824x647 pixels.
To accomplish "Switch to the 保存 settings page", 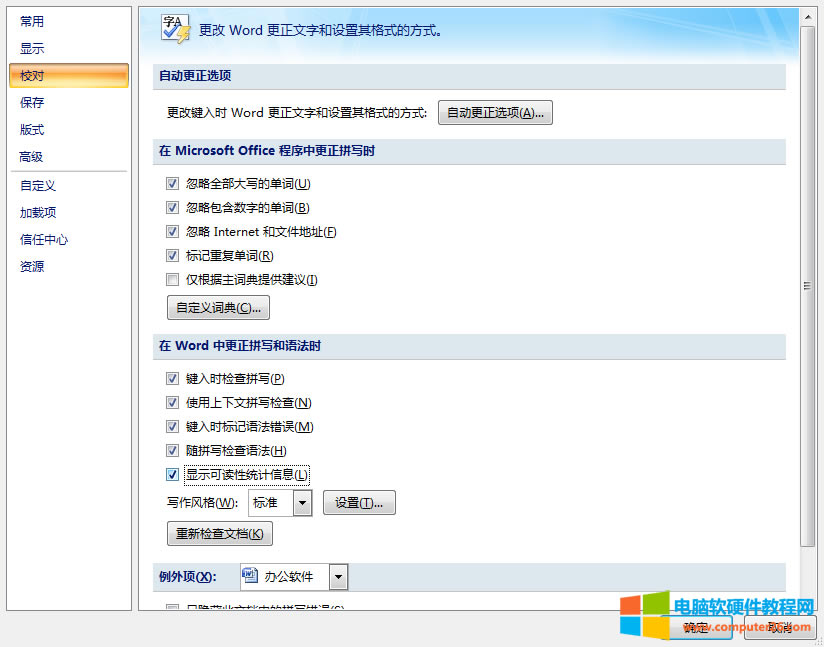I will pyautogui.click(x=33, y=102).
